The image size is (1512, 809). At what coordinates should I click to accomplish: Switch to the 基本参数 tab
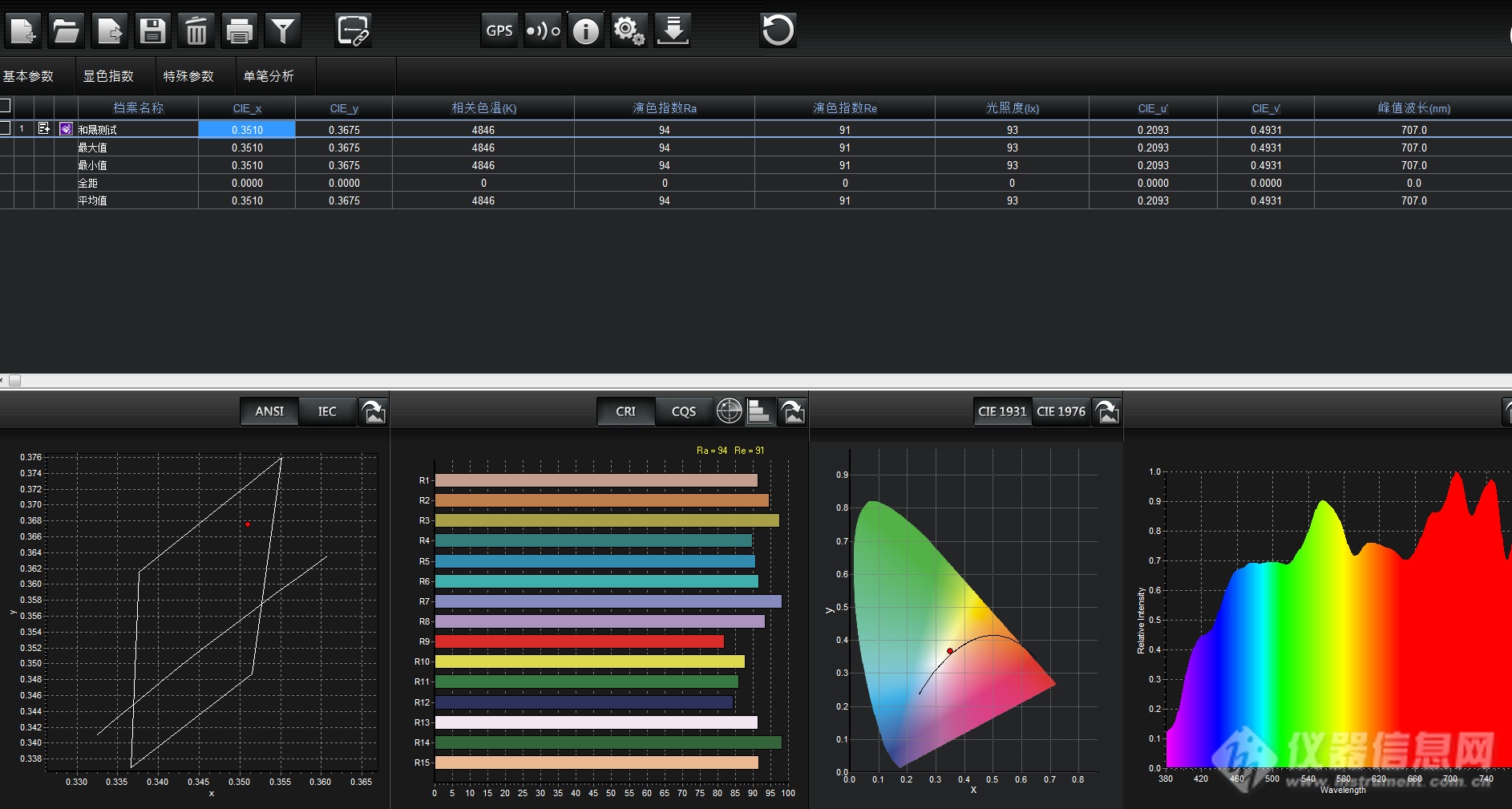(x=28, y=76)
